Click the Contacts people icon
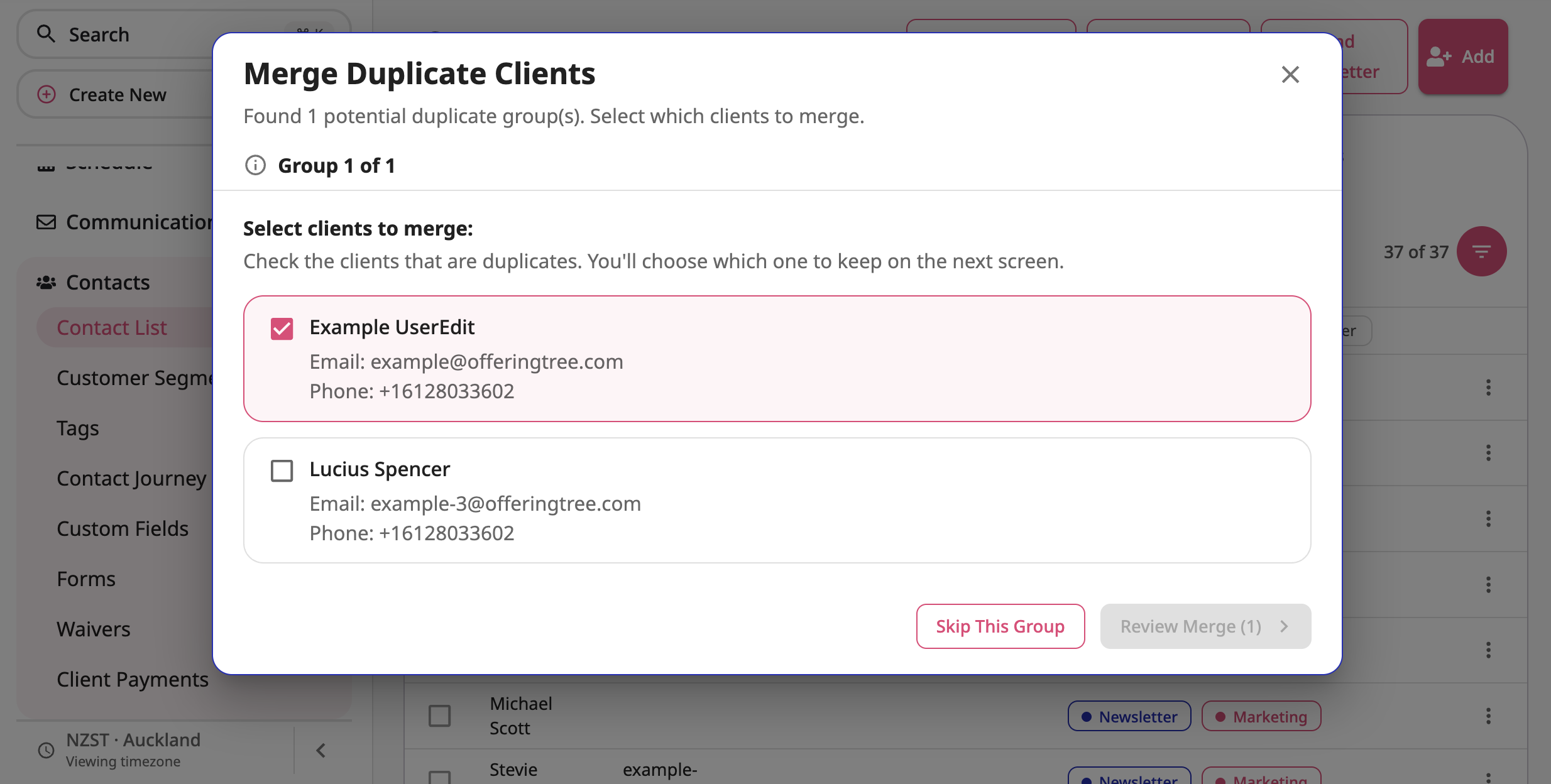 [46, 283]
